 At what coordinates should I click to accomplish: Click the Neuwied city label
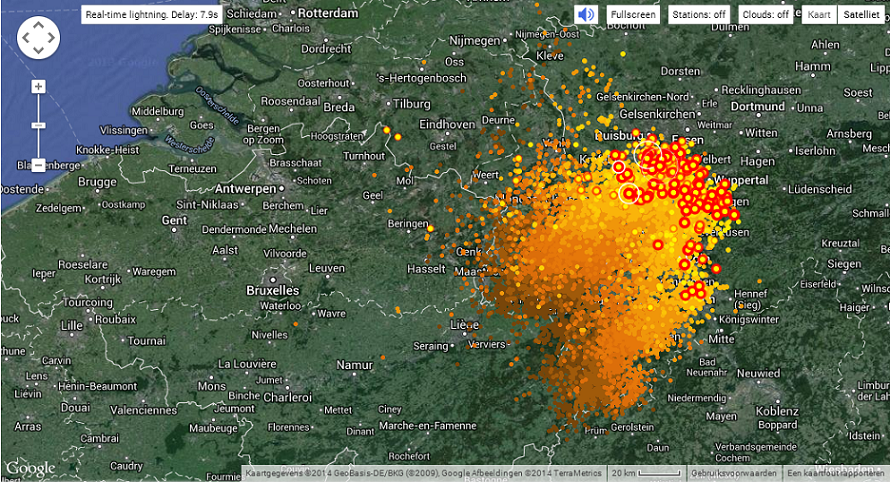pos(758,373)
